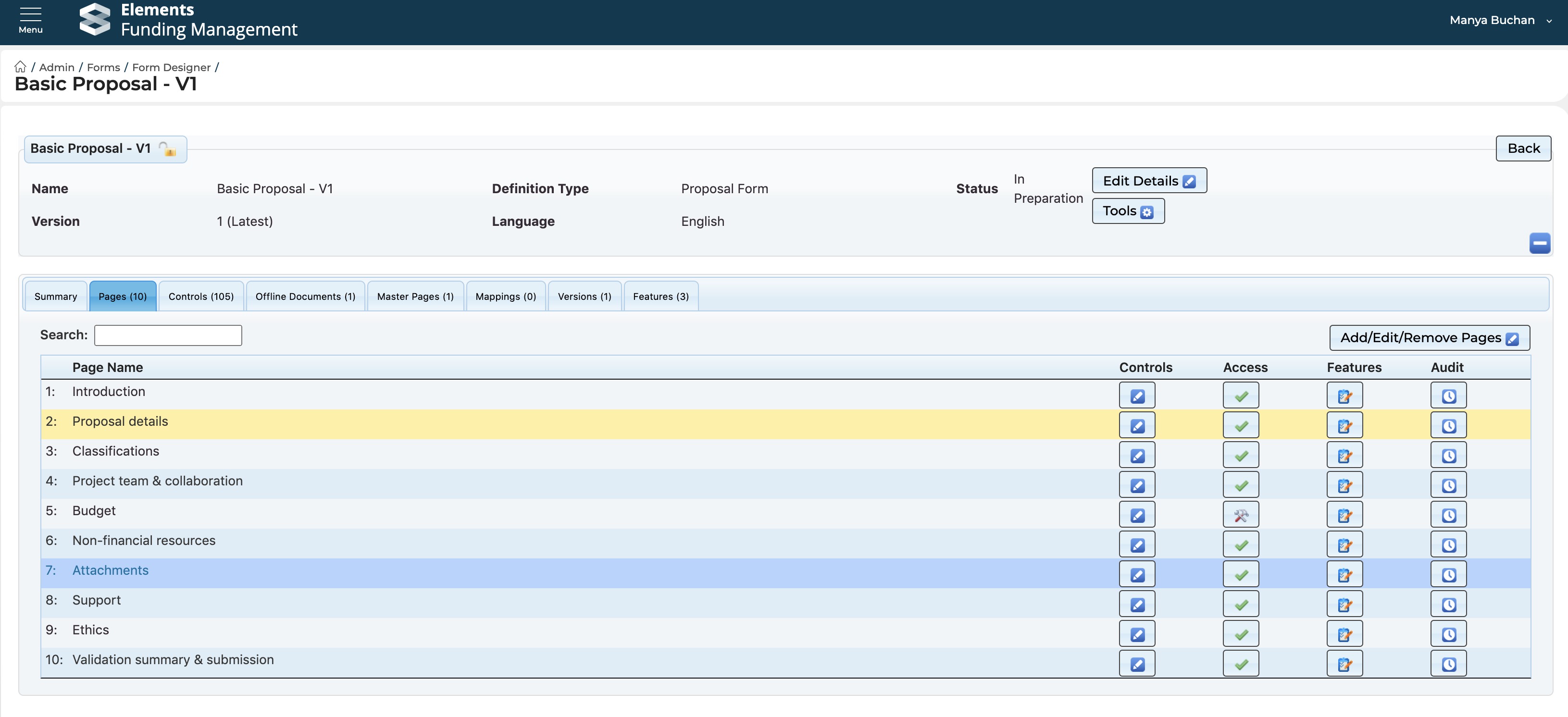Toggle access checkmark for Introduction page
This screenshot has height=717, width=1568.
(x=1241, y=396)
